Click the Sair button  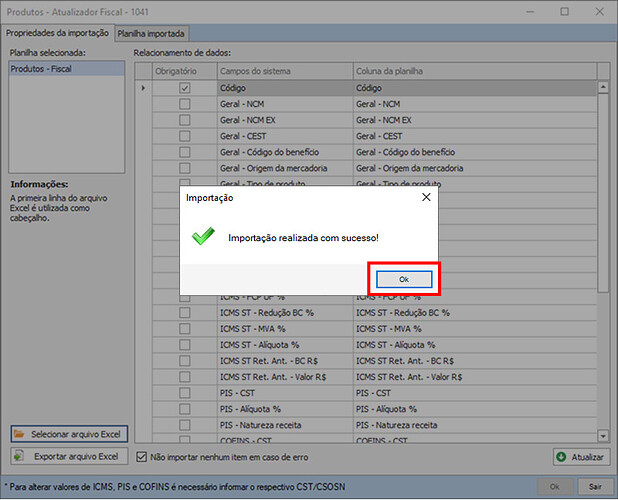click(x=594, y=486)
